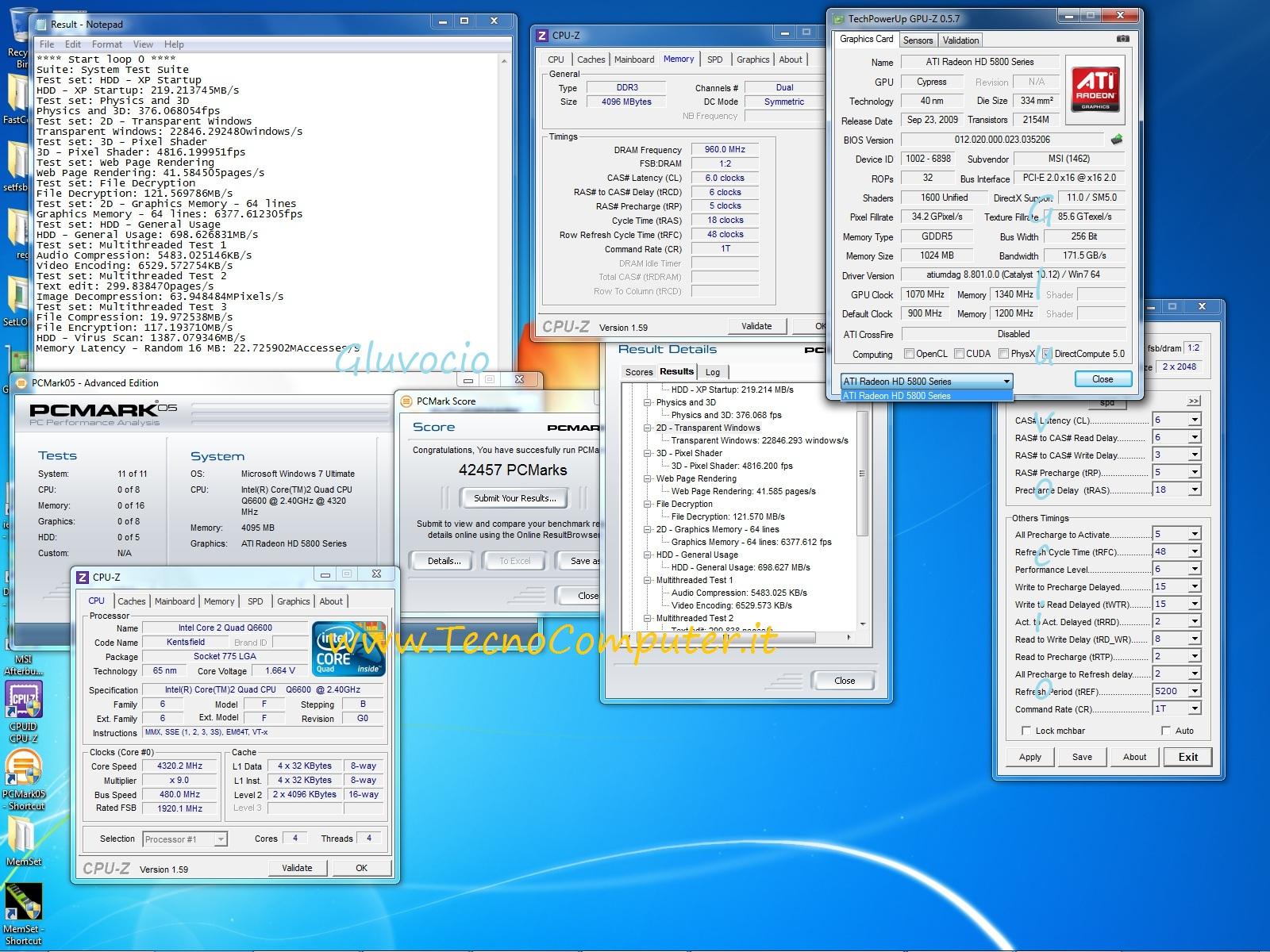The width and height of the screenshot is (1270, 952).
Task: Collapse the Physics and 3D tree node
Action: click(648, 402)
